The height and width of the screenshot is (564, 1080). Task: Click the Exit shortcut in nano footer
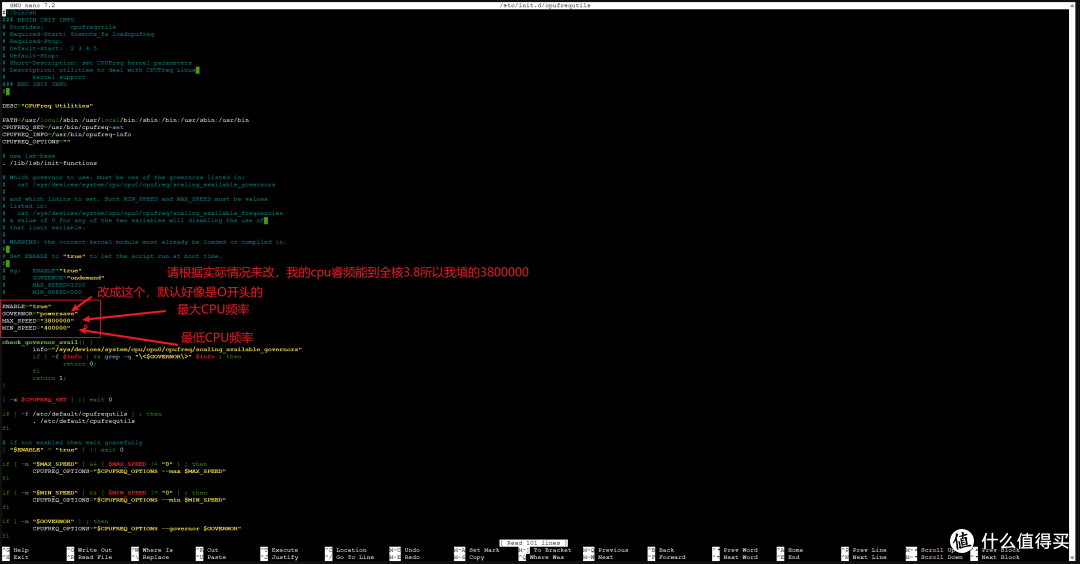point(20,557)
